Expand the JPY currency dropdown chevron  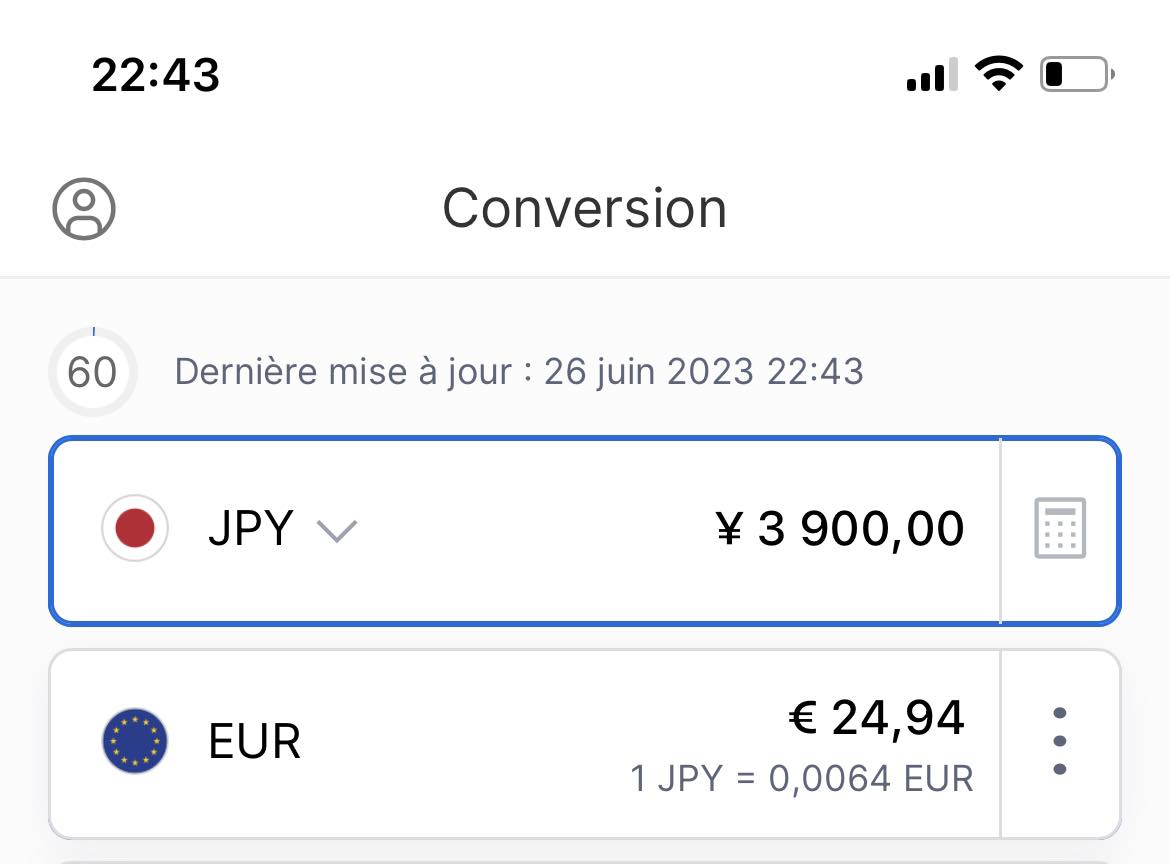[337, 531]
